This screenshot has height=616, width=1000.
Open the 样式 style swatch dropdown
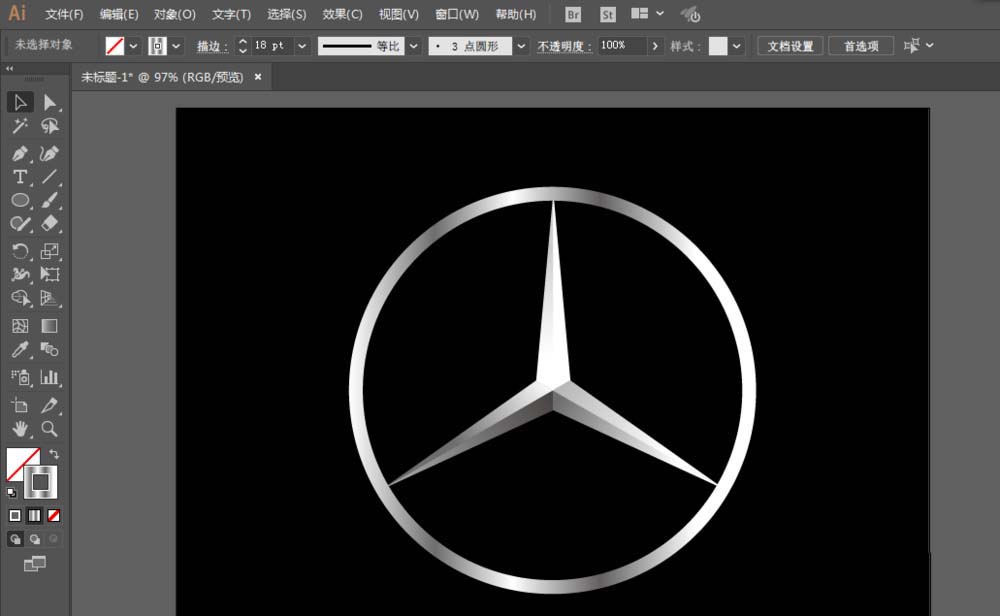click(737, 46)
